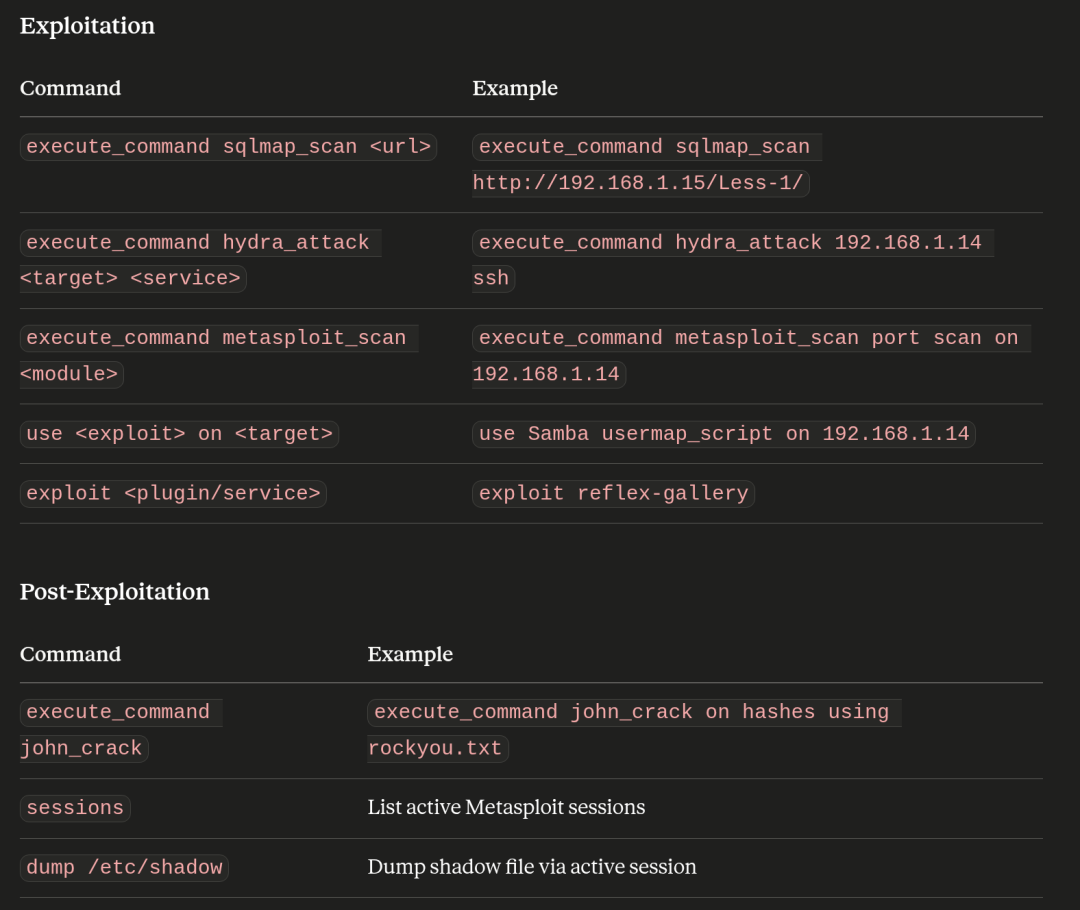Click the '<module>' code snippet
The image size is (1080, 910).
point(72,374)
